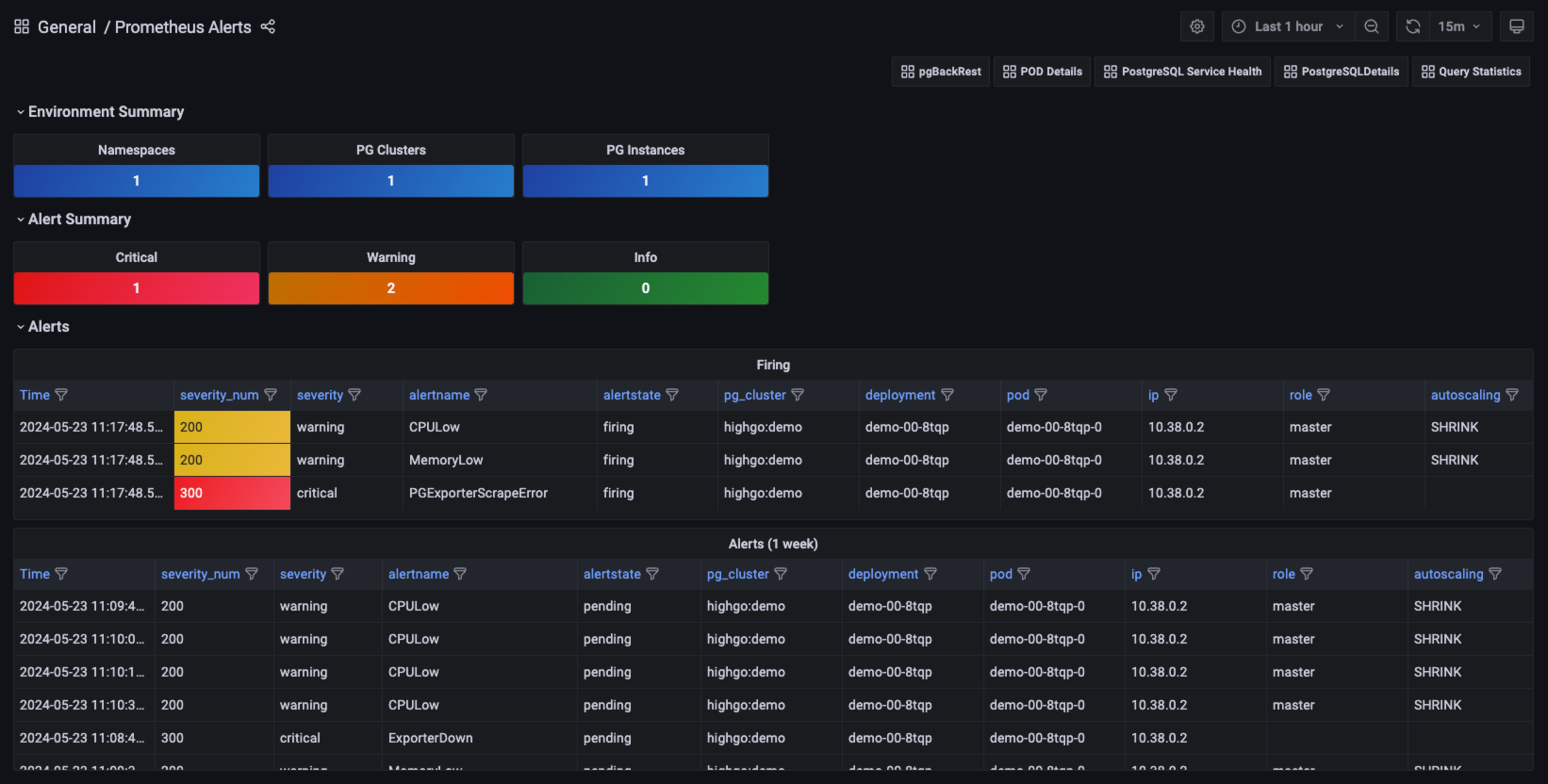The width and height of the screenshot is (1548, 784).
Task: Open the 15m refresh interval dropdown
Action: tap(1459, 26)
